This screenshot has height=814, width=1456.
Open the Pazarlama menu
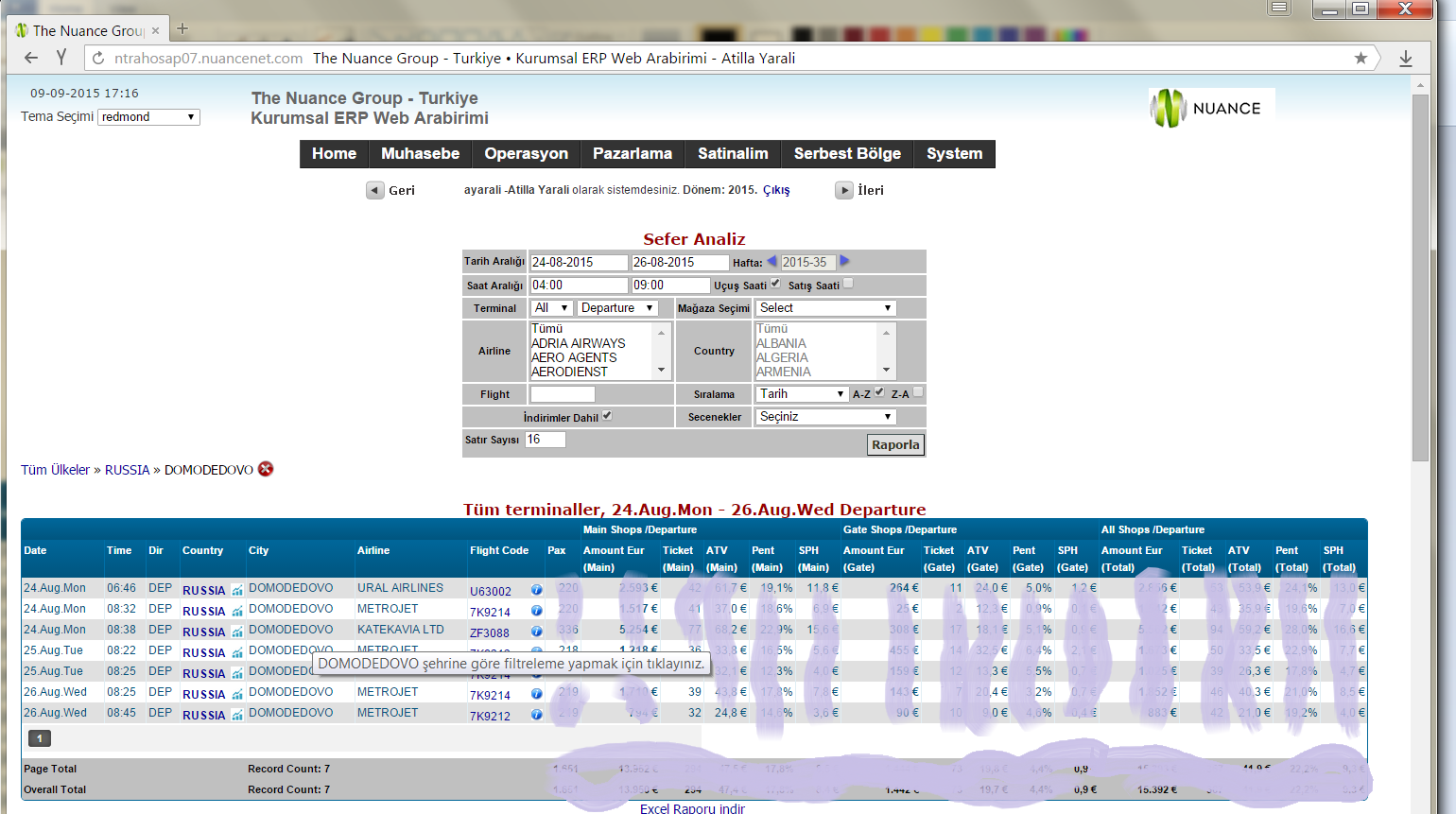tap(633, 154)
